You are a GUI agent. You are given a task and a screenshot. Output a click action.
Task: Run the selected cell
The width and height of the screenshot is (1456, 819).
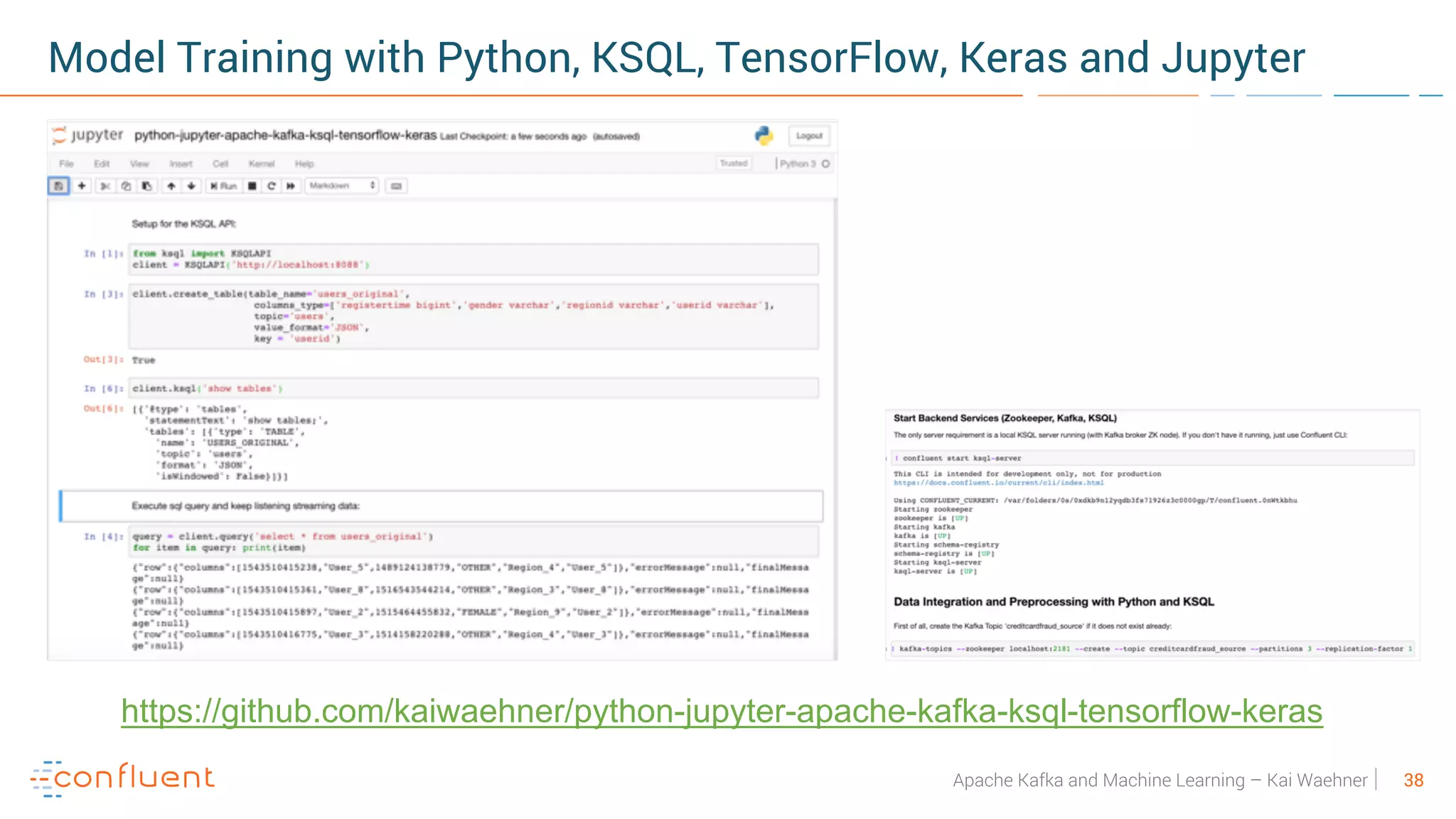(x=223, y=186)
